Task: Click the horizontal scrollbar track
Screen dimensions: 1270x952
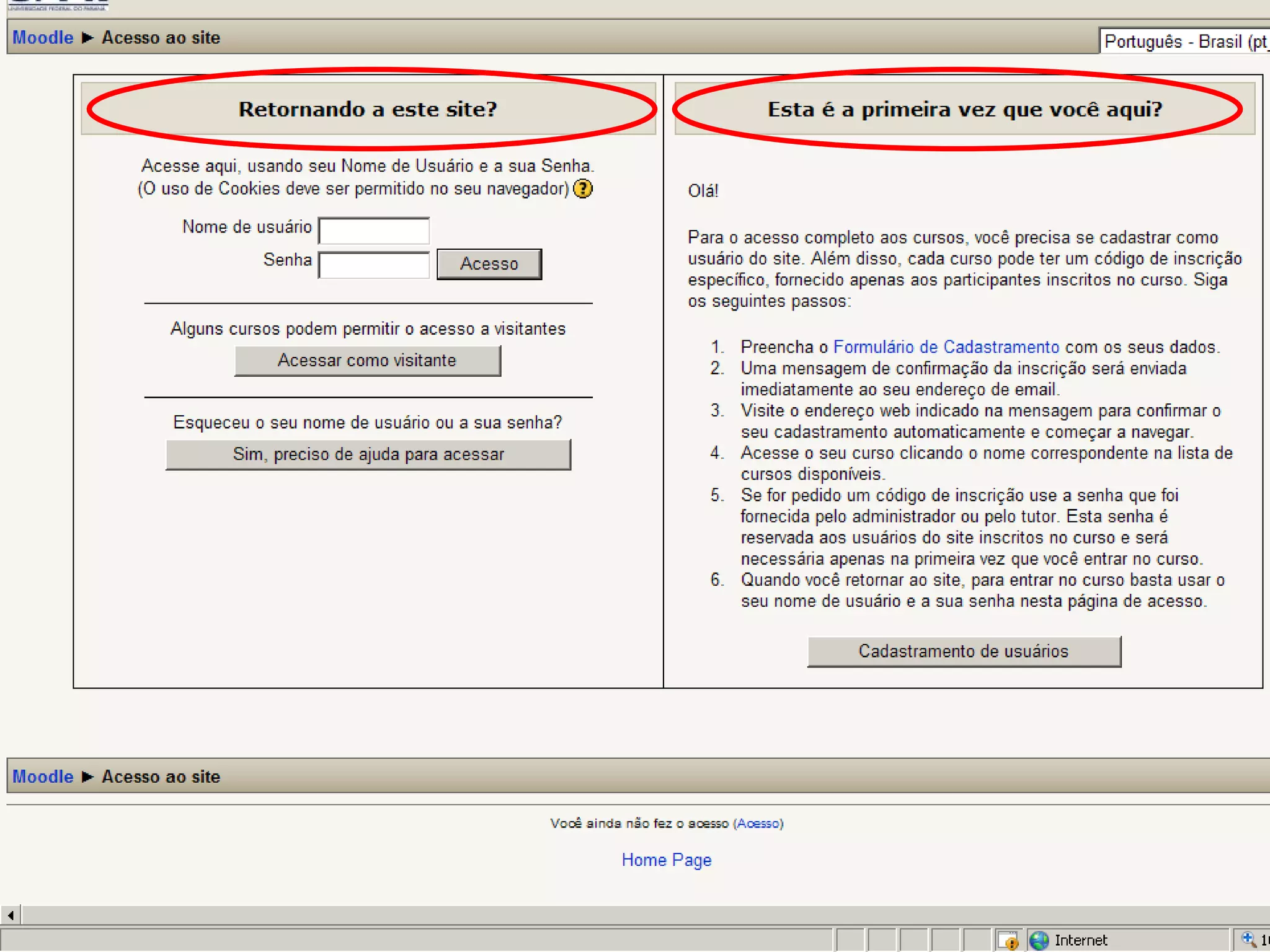Action: click(620, 915)
